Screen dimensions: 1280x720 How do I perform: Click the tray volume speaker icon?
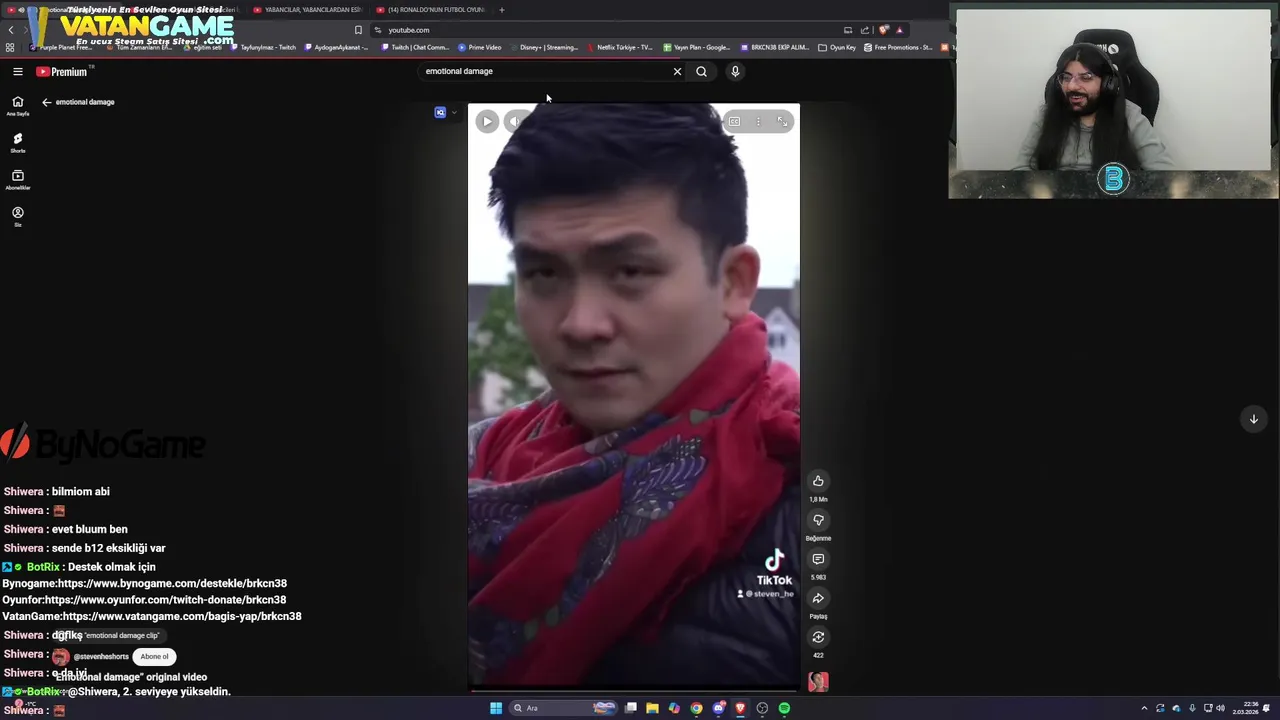click(x=1220, y=708)
